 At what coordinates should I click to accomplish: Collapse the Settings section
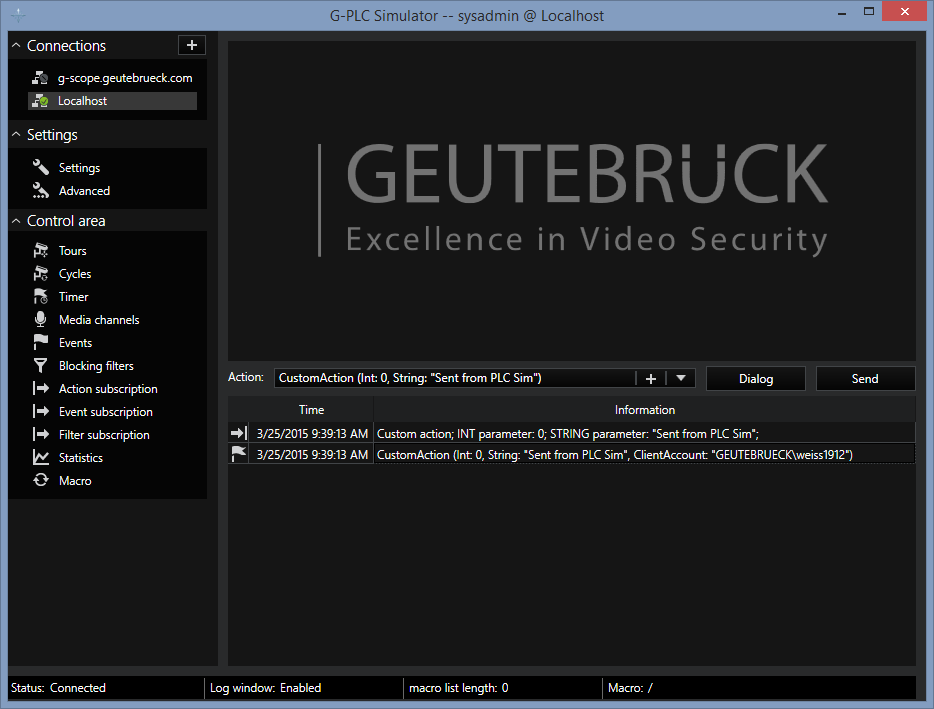point(16,135)
